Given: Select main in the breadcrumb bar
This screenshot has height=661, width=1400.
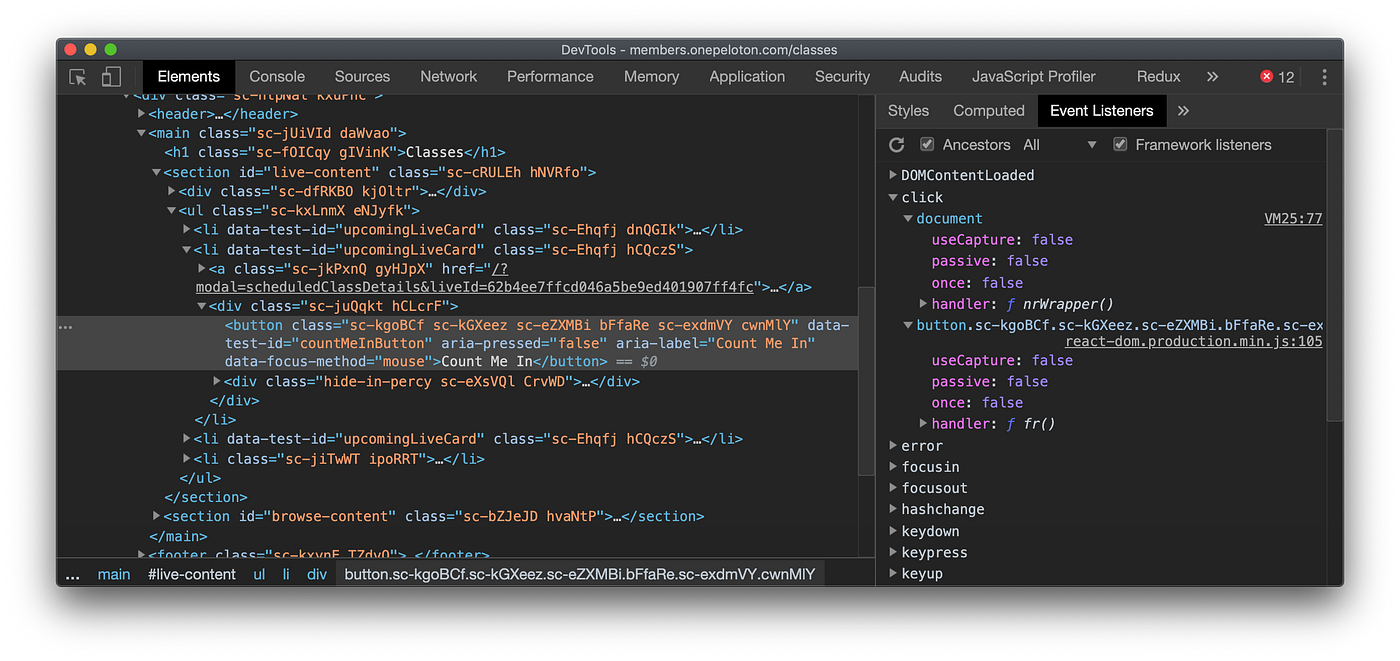Looking at the screenshot, I should [x=114, y=575].
